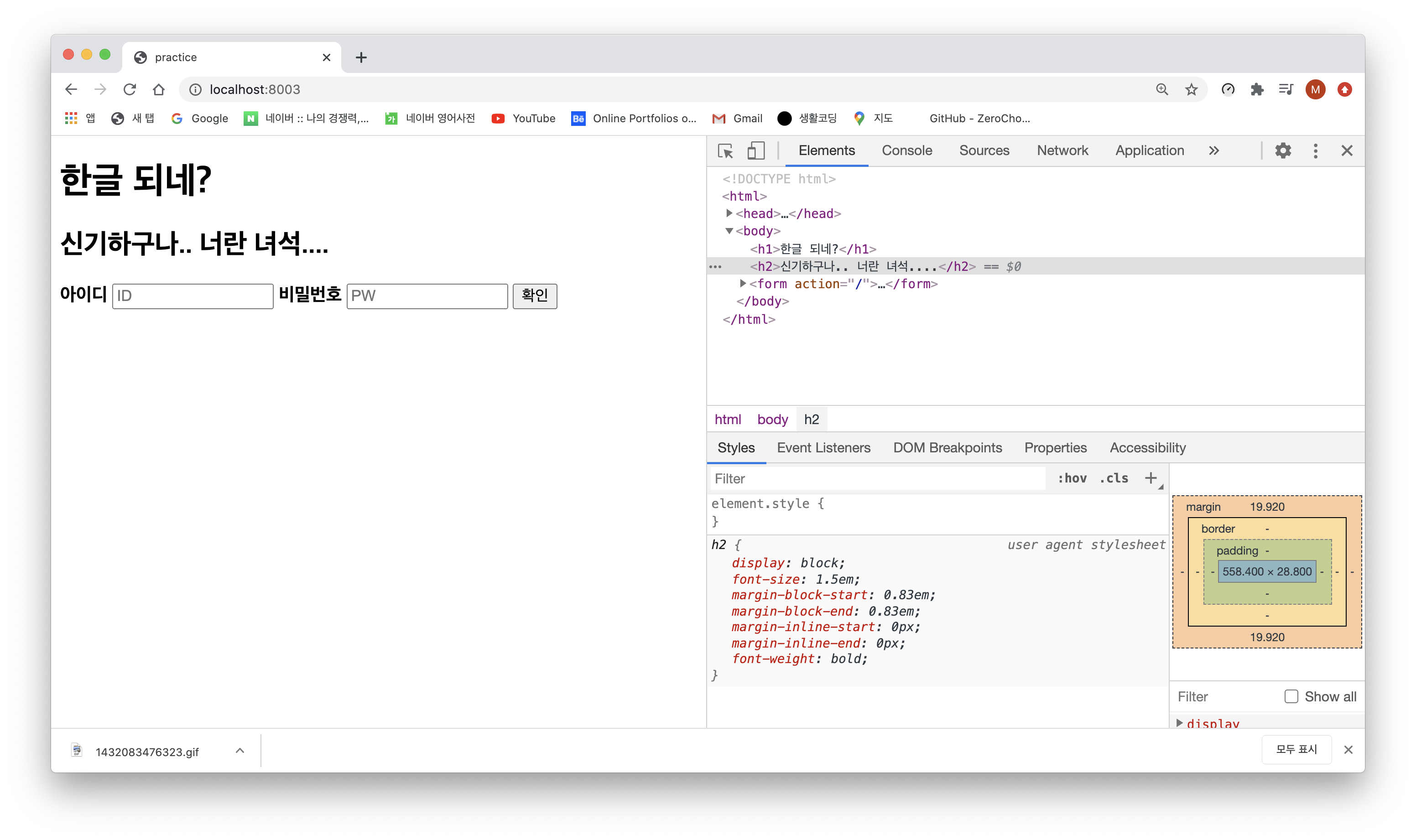Click the ID input field
Viewport: 1416px width, 840px height.
(193, 296)
